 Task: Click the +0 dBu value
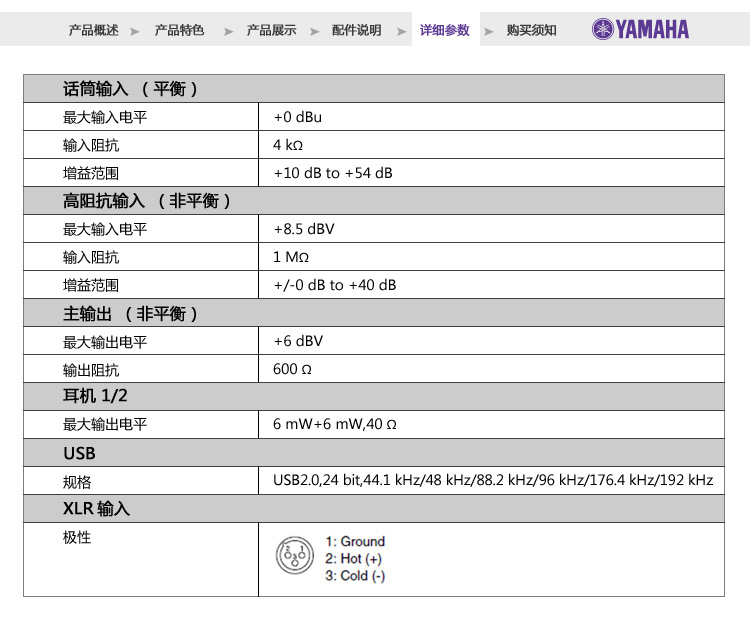click(298, 117)
